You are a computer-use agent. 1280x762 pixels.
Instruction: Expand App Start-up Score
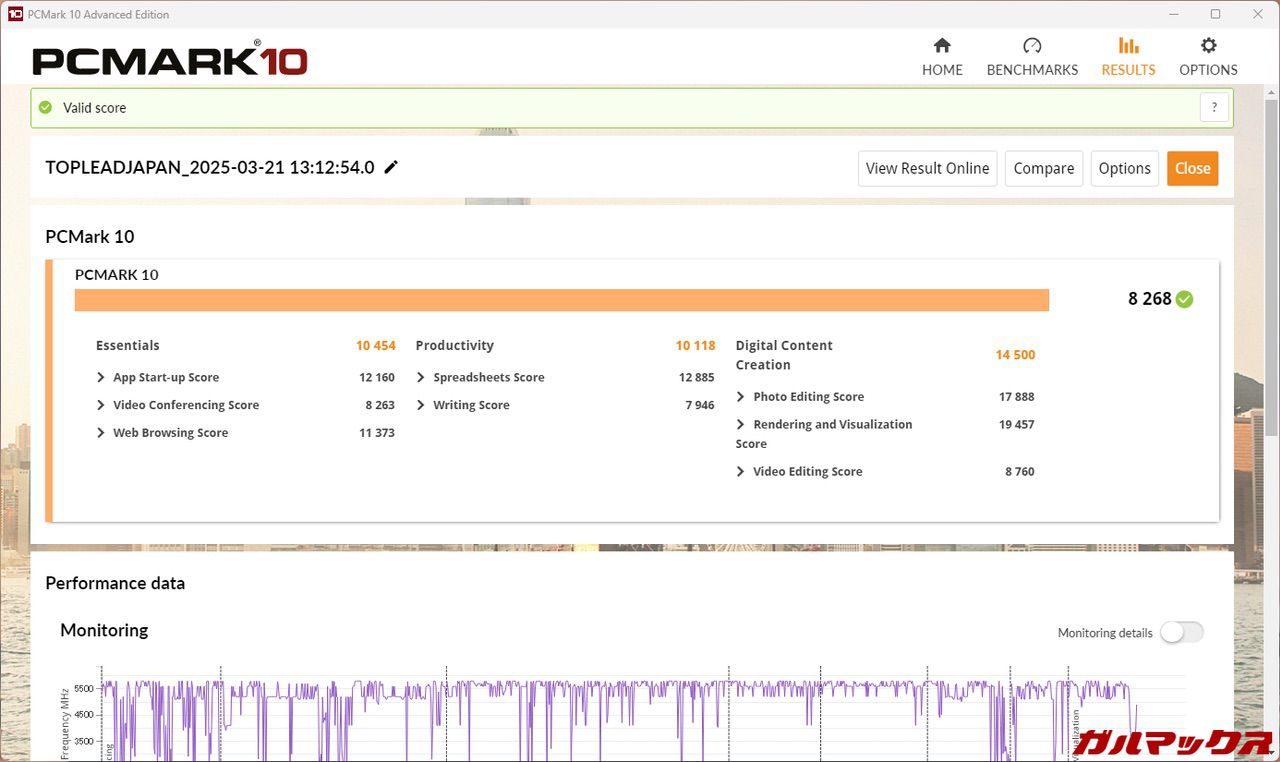tap(101, 378)
